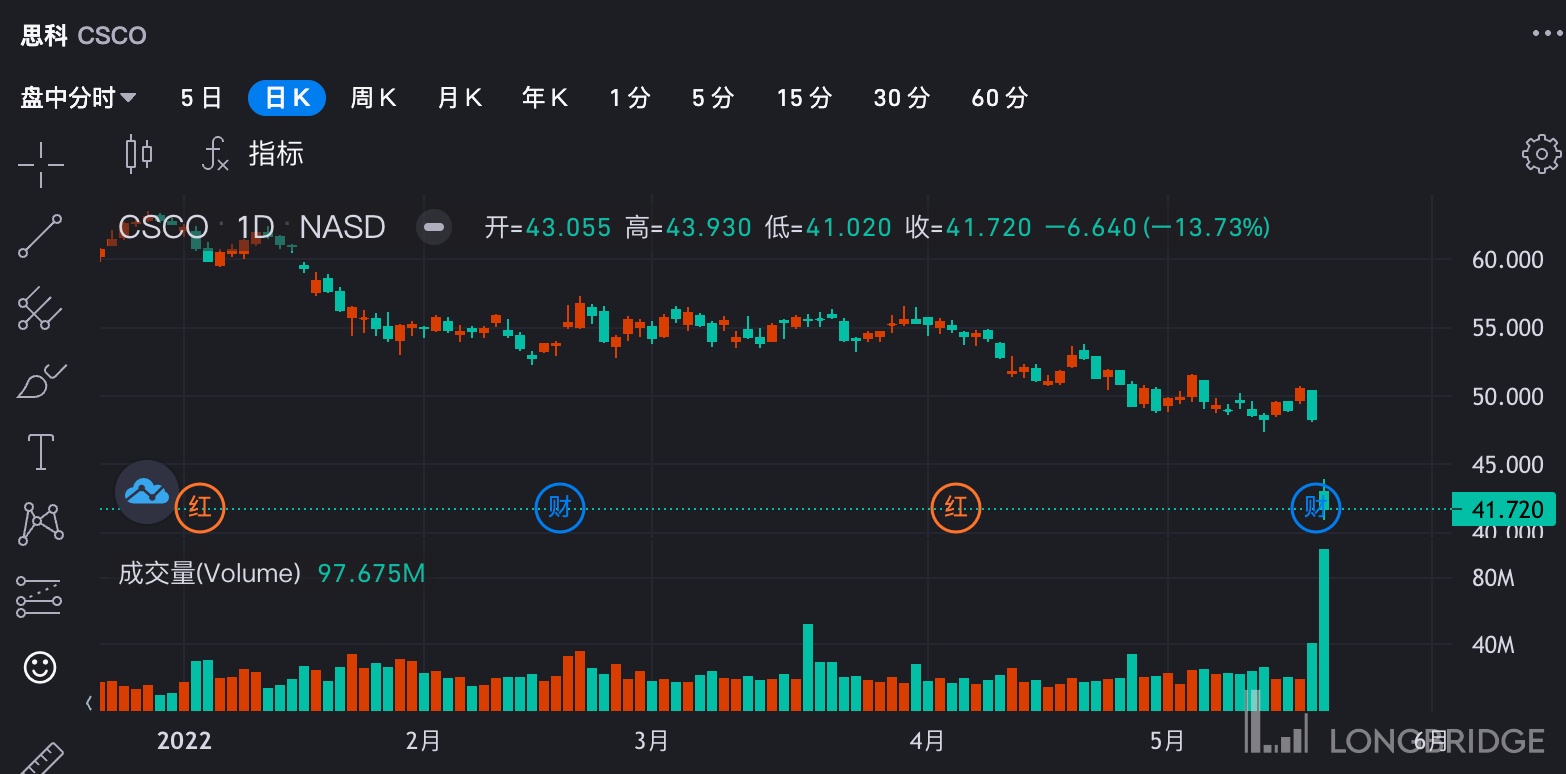Click the 97.675M volume value
1566x774 pixels.
371,573
